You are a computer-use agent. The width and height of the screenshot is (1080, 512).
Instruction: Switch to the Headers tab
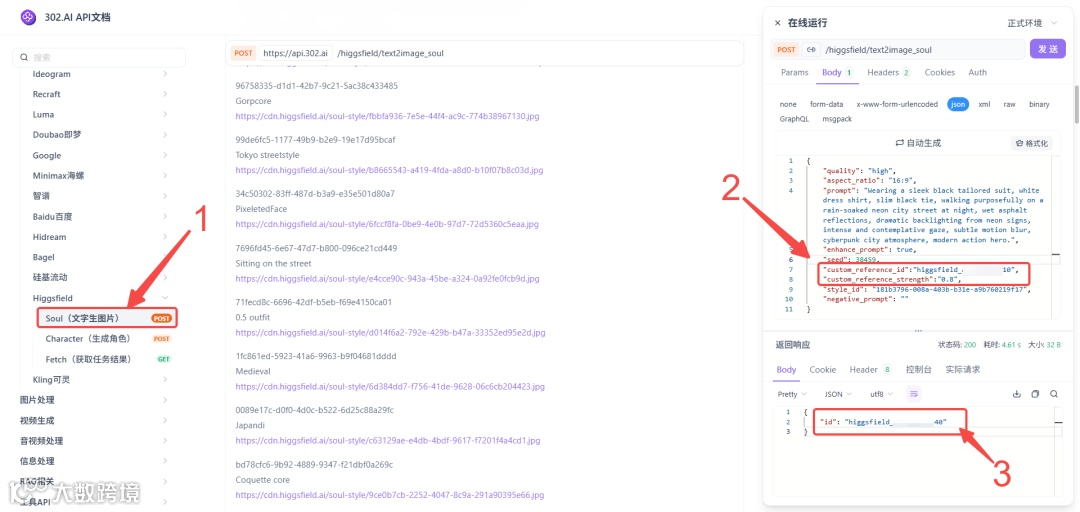click(889, 72)
